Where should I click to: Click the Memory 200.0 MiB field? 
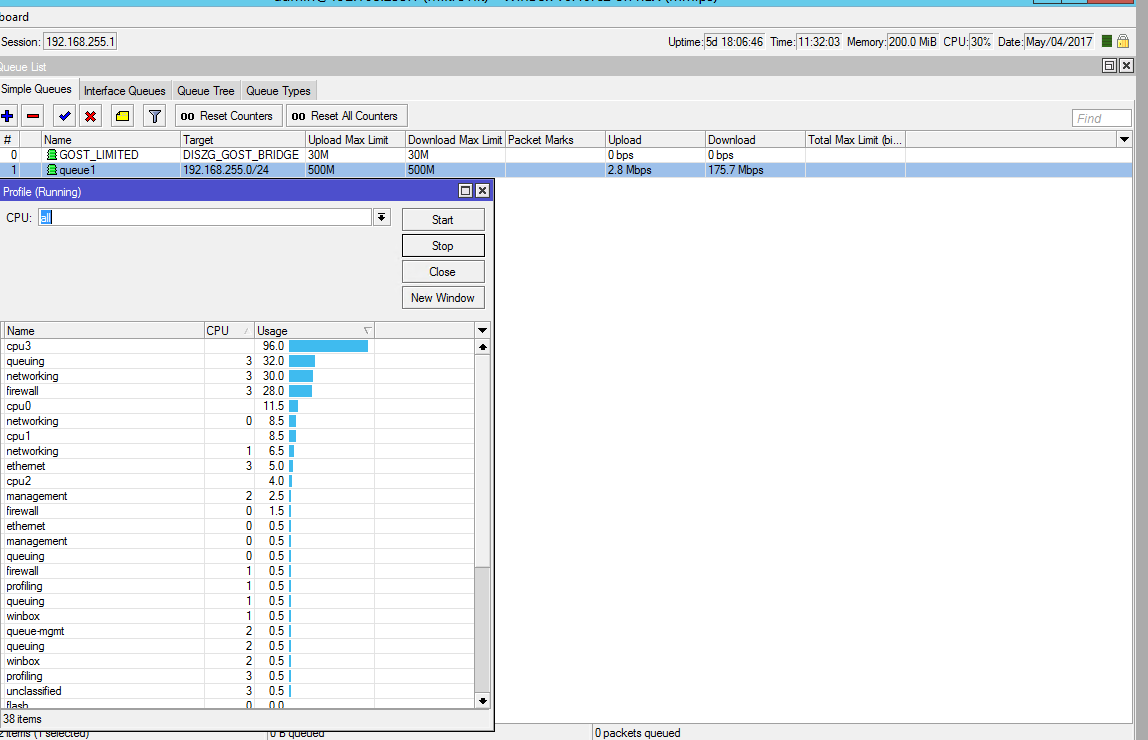pyautogui.click(x=912, y=42)
